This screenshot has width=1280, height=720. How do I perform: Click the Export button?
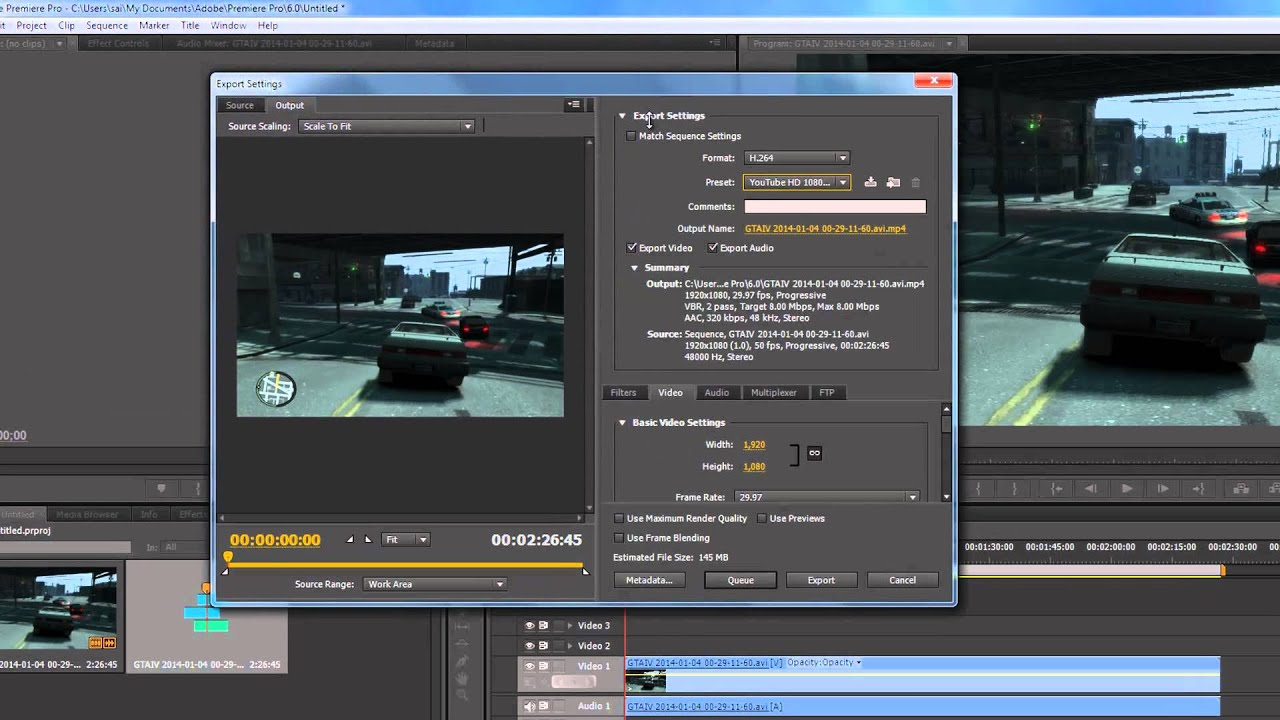pos(821,580)
